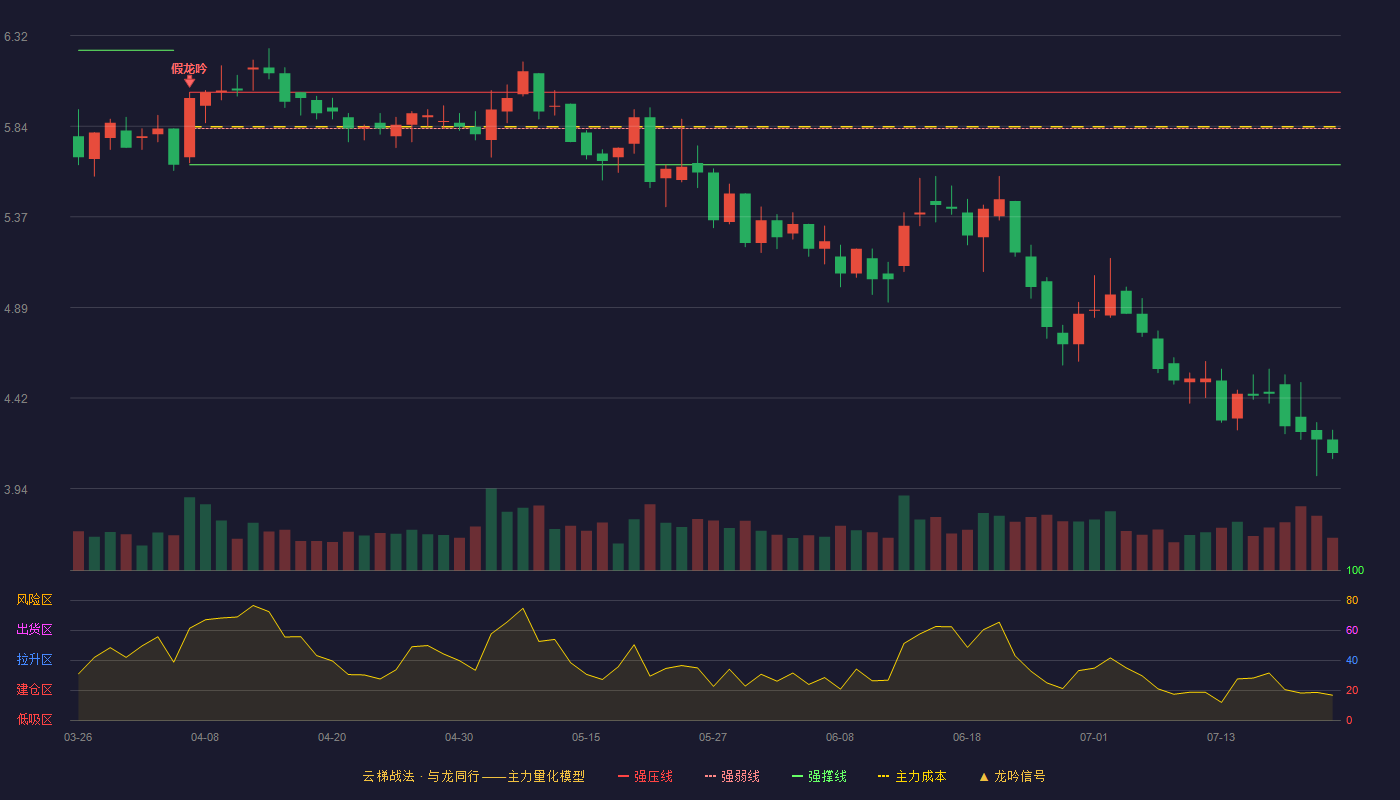Click the 100 indicator axis value

click(1355, 571)
